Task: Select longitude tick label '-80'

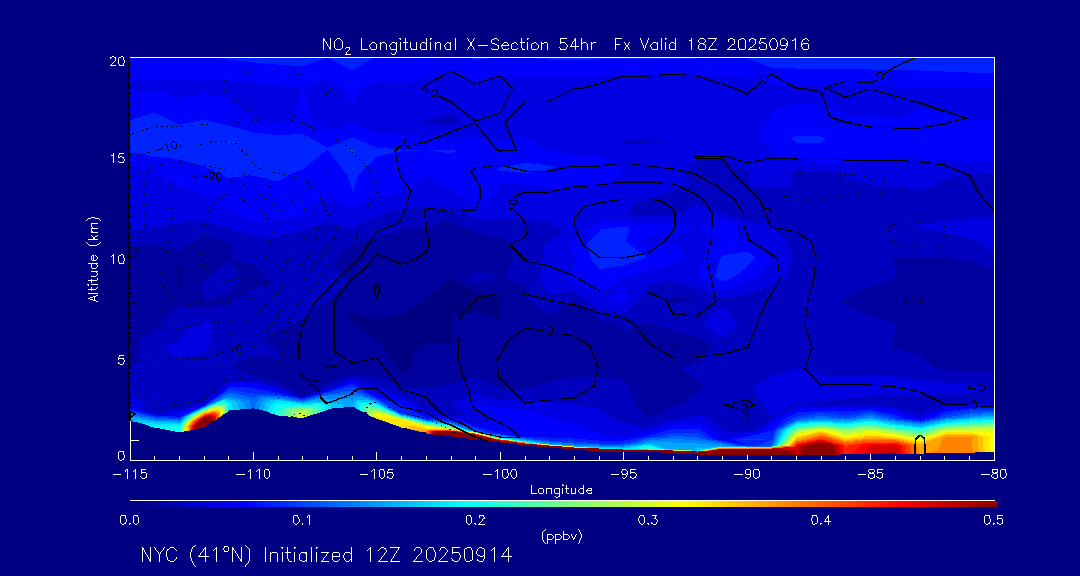Action: tap(994, 475)
